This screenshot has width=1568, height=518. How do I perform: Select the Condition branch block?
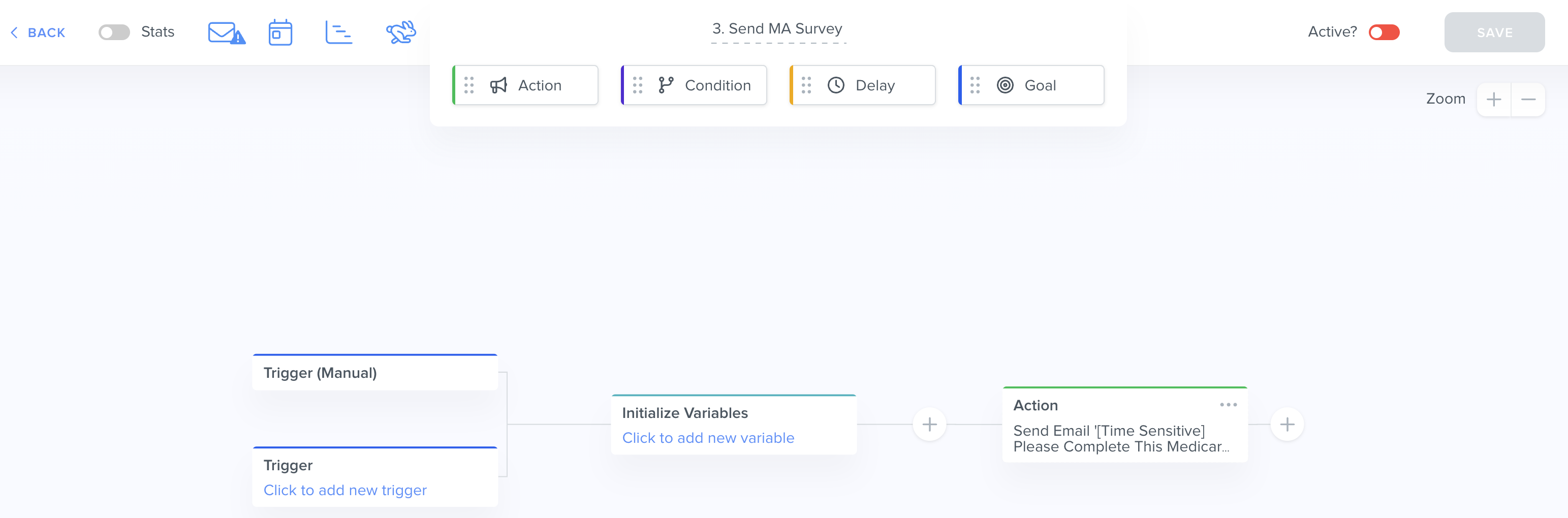pyautogui.click(x=694, y=85)
